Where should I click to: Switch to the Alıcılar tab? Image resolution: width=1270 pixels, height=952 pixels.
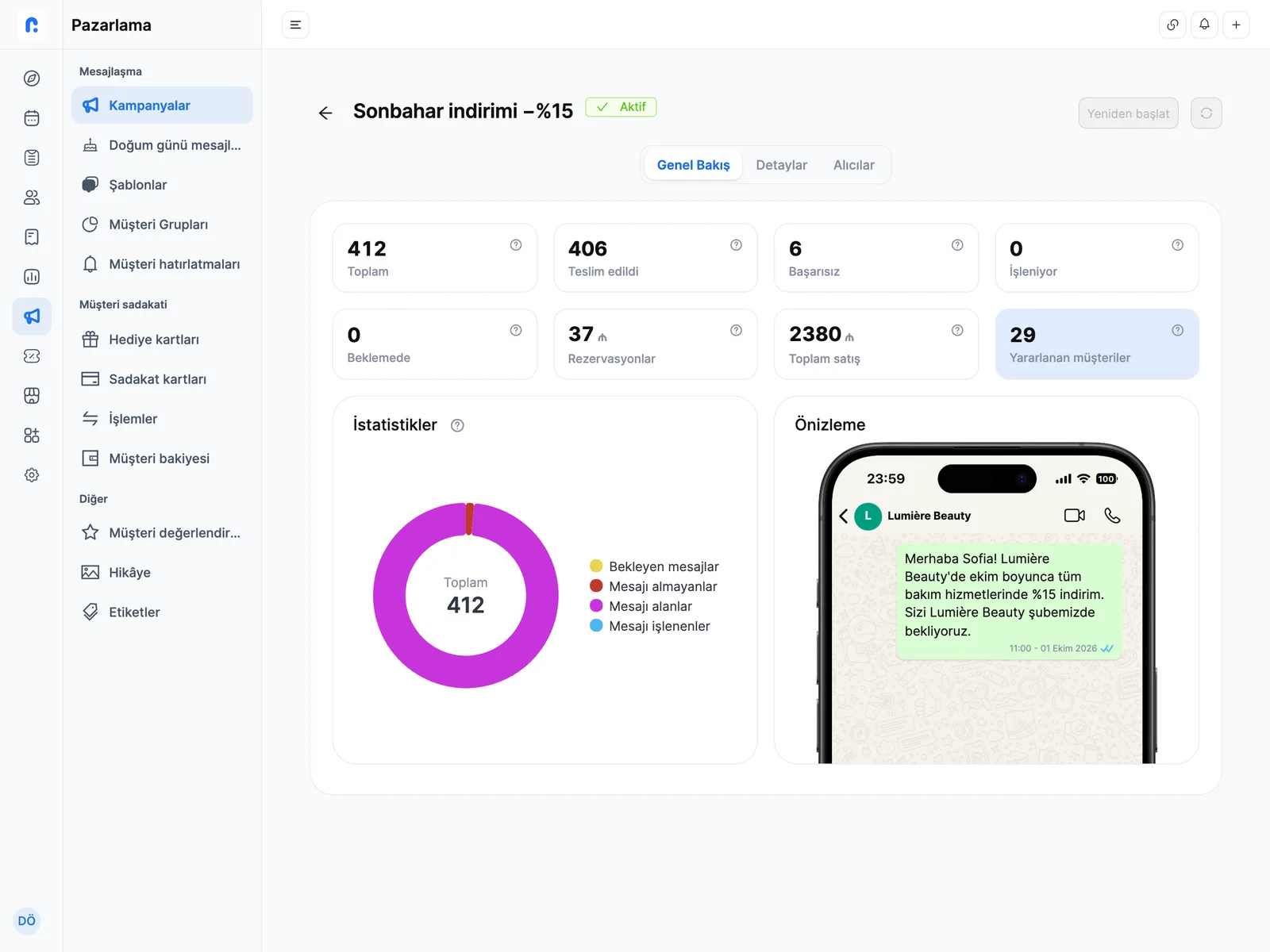tap(853, 165)
